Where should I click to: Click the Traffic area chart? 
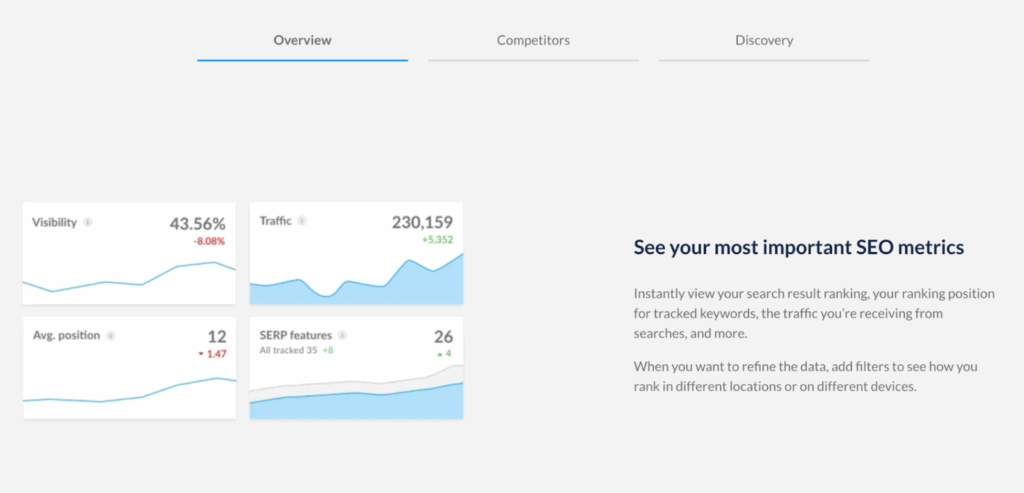coord(356,282)
